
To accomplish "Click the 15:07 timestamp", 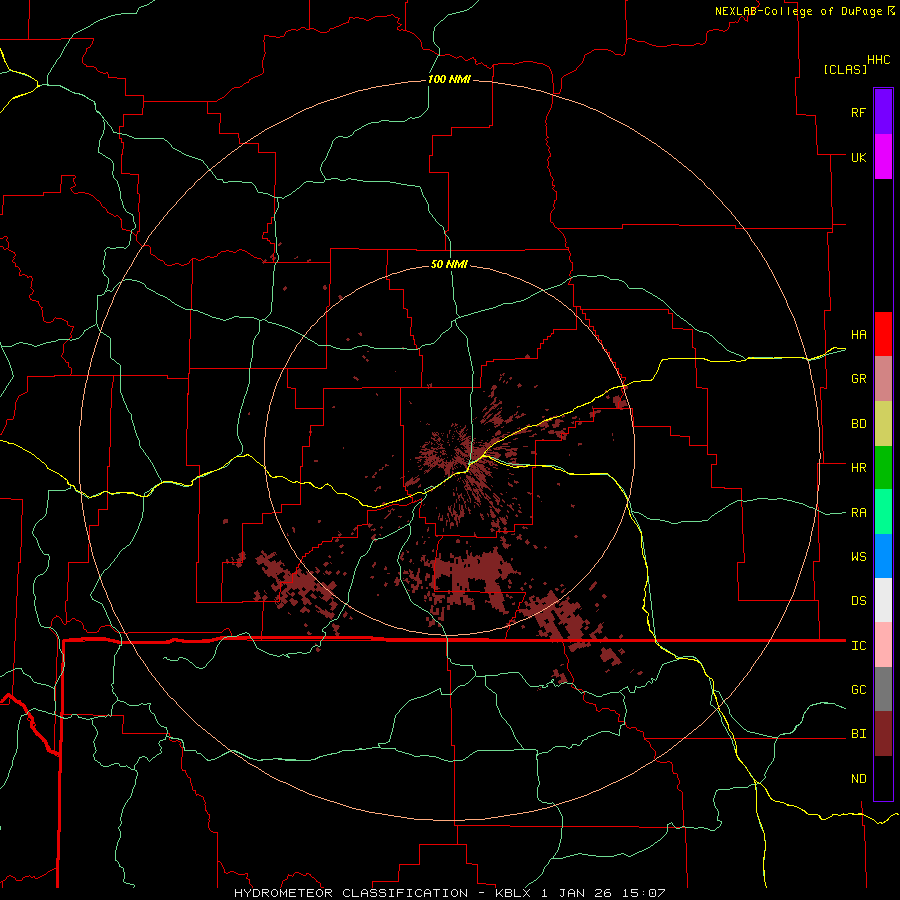I will pyautogui.click(x=646, y=893).
